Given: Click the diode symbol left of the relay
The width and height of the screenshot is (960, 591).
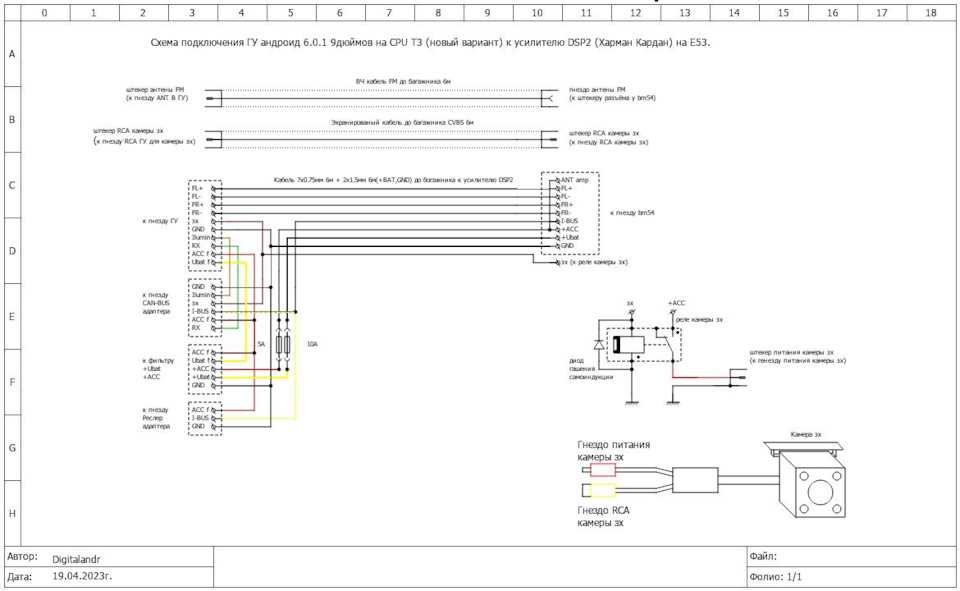Looking at the screenshot, I should (x=599, y=344).
